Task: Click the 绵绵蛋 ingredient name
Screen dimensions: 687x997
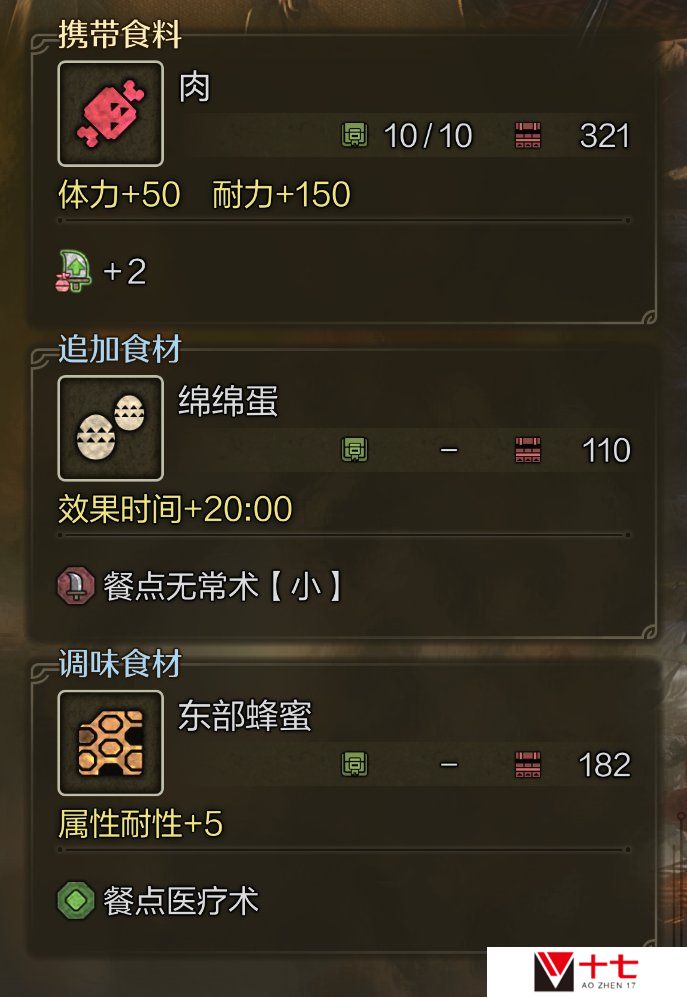Action: (x=228, y=401)
